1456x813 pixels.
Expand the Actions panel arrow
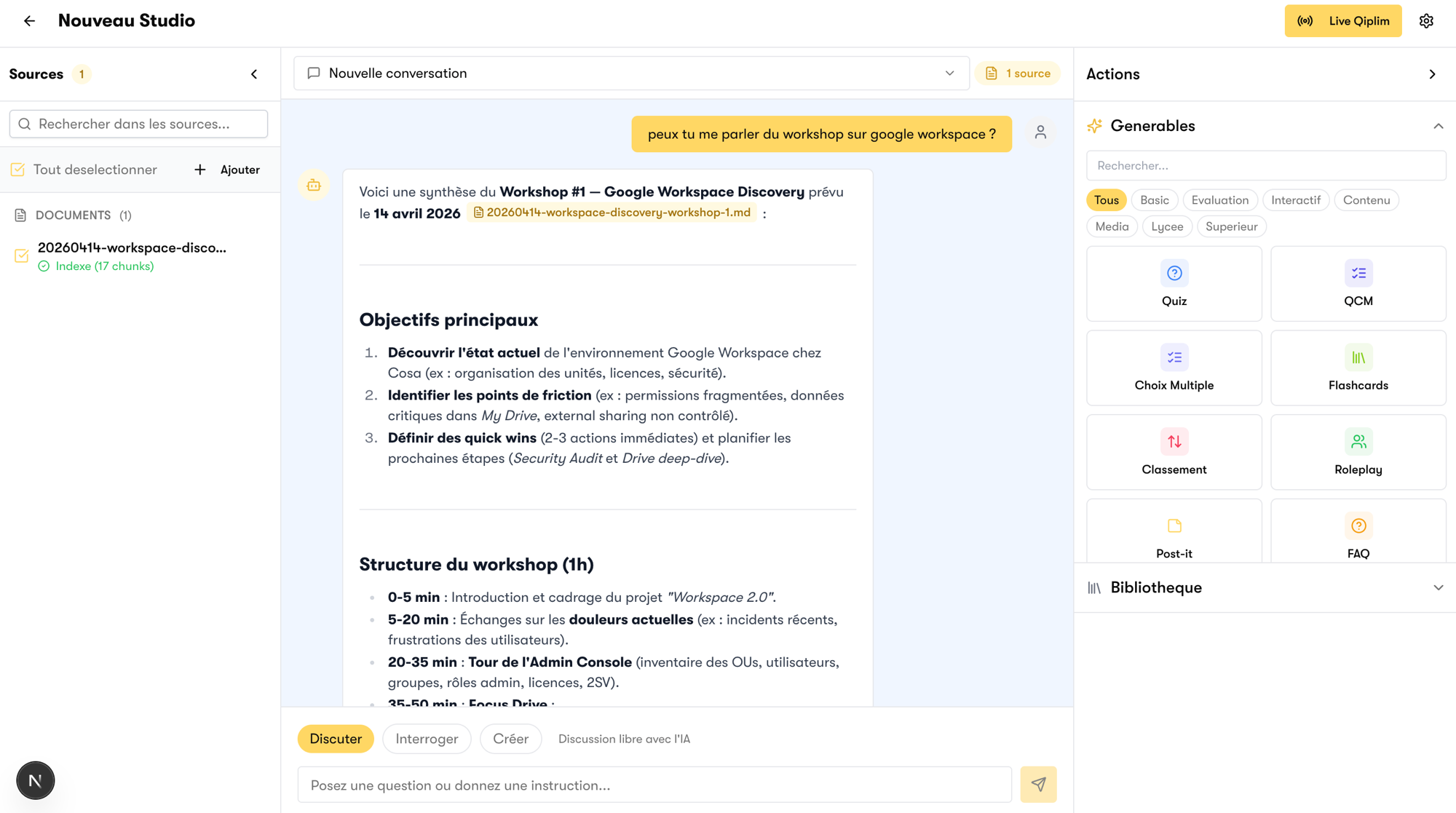(x=1432, y=74)
